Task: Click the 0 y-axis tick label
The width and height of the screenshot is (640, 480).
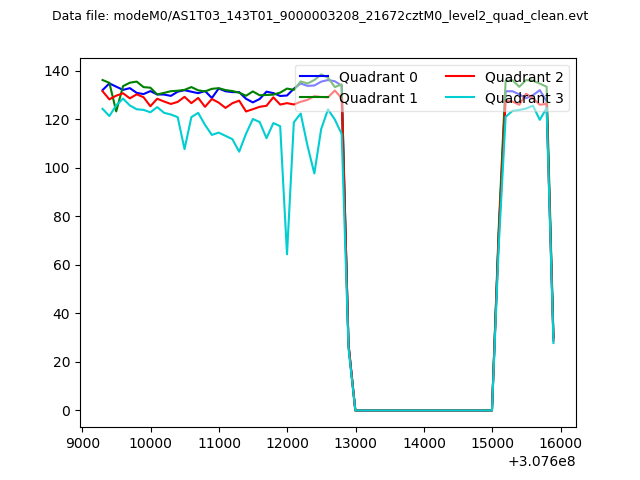Action: point(64,411)
